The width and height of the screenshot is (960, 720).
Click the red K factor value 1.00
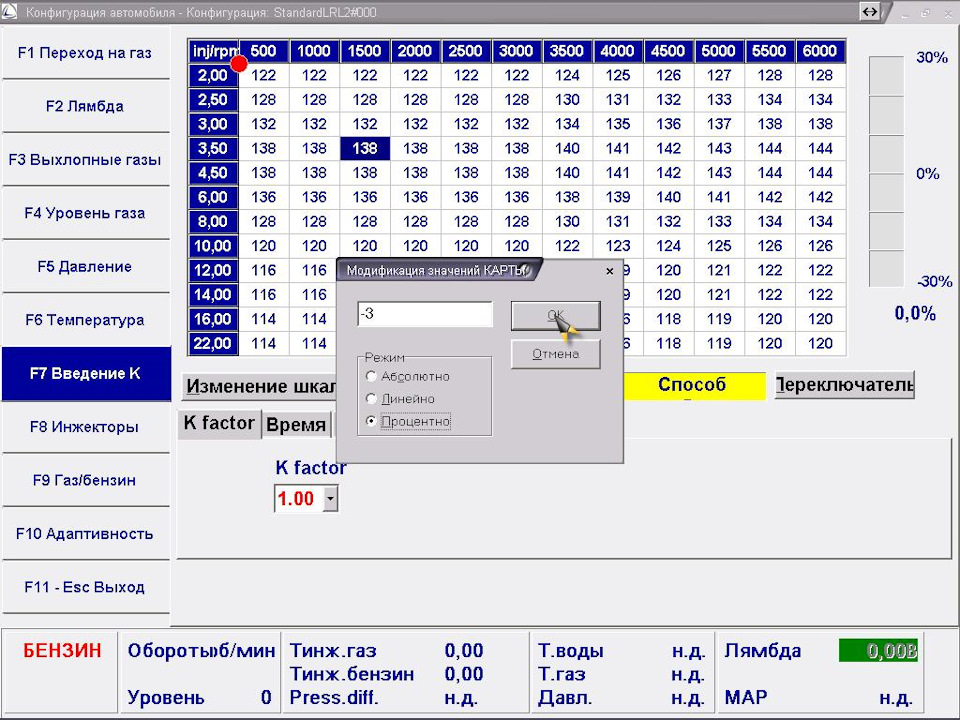click(296, 498)
